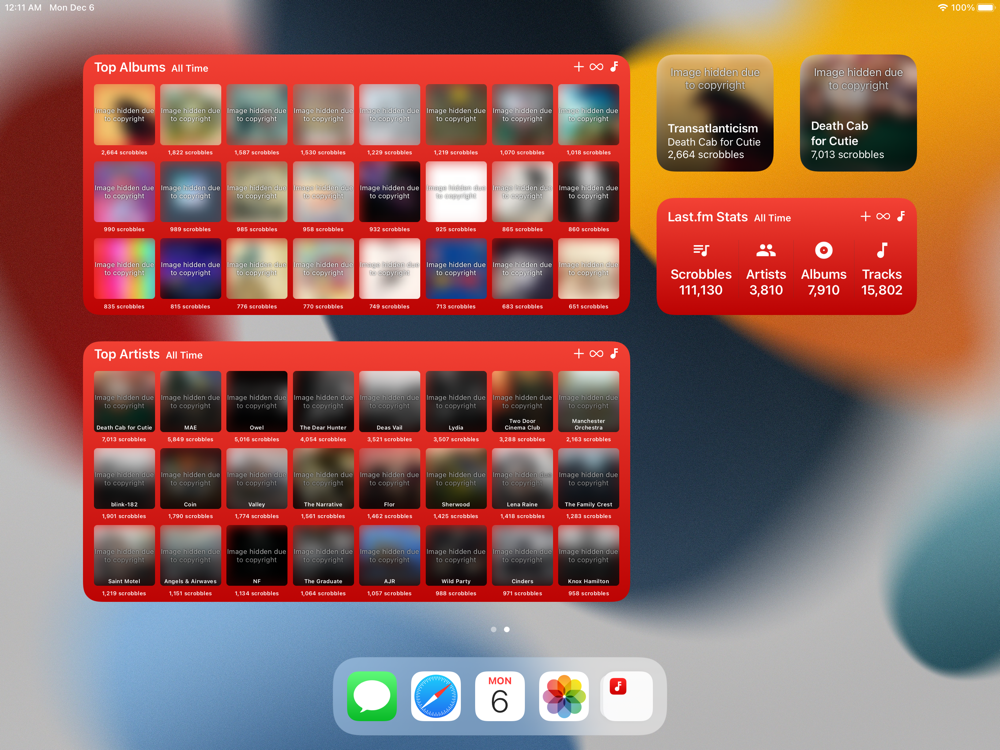The height and width of the screenshot is (750, 1000).
Task: Tap the 'Top Albums' widget title
Action: coord(130,68)
